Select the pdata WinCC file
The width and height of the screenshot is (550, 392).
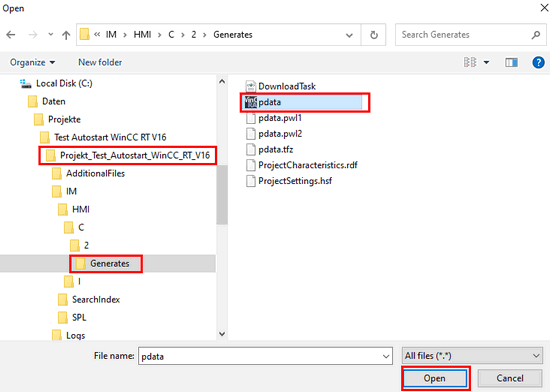(x=303, y=102)
